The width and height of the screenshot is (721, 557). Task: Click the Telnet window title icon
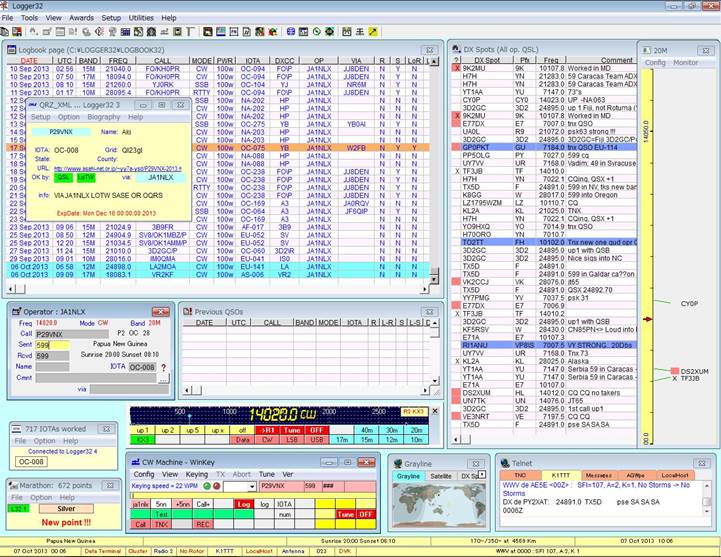tap(505, 463)
